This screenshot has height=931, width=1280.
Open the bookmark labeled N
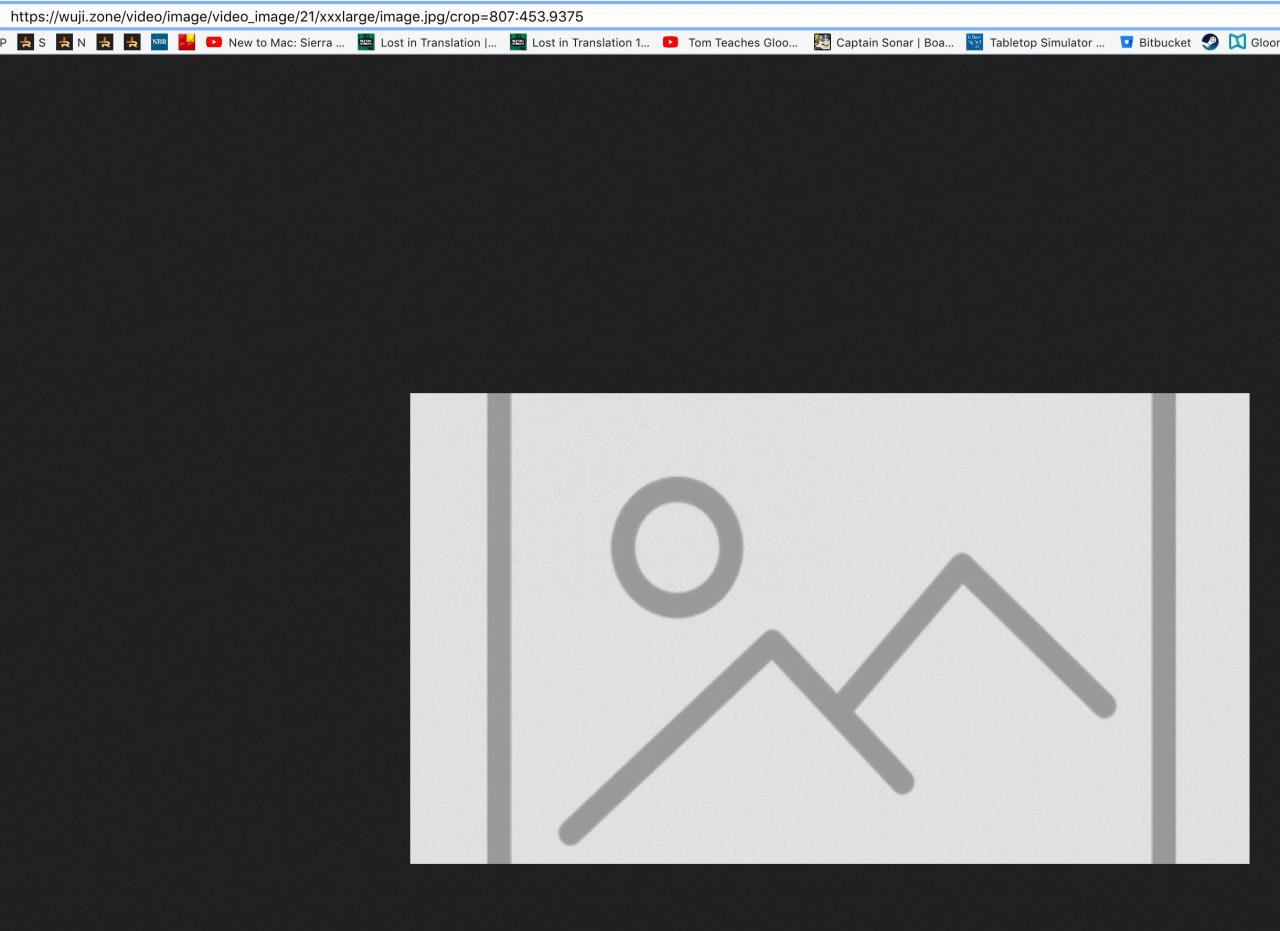pyautogui.click(x=71, y=42)
